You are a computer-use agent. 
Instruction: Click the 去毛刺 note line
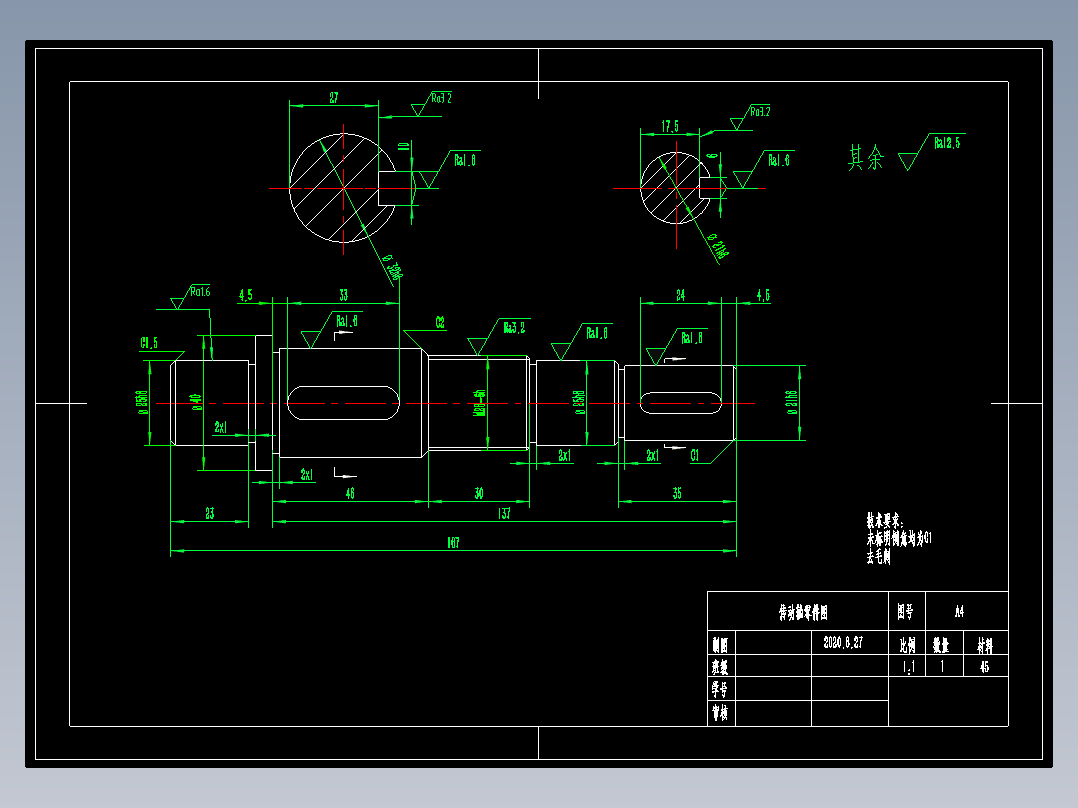pos(878,557)
